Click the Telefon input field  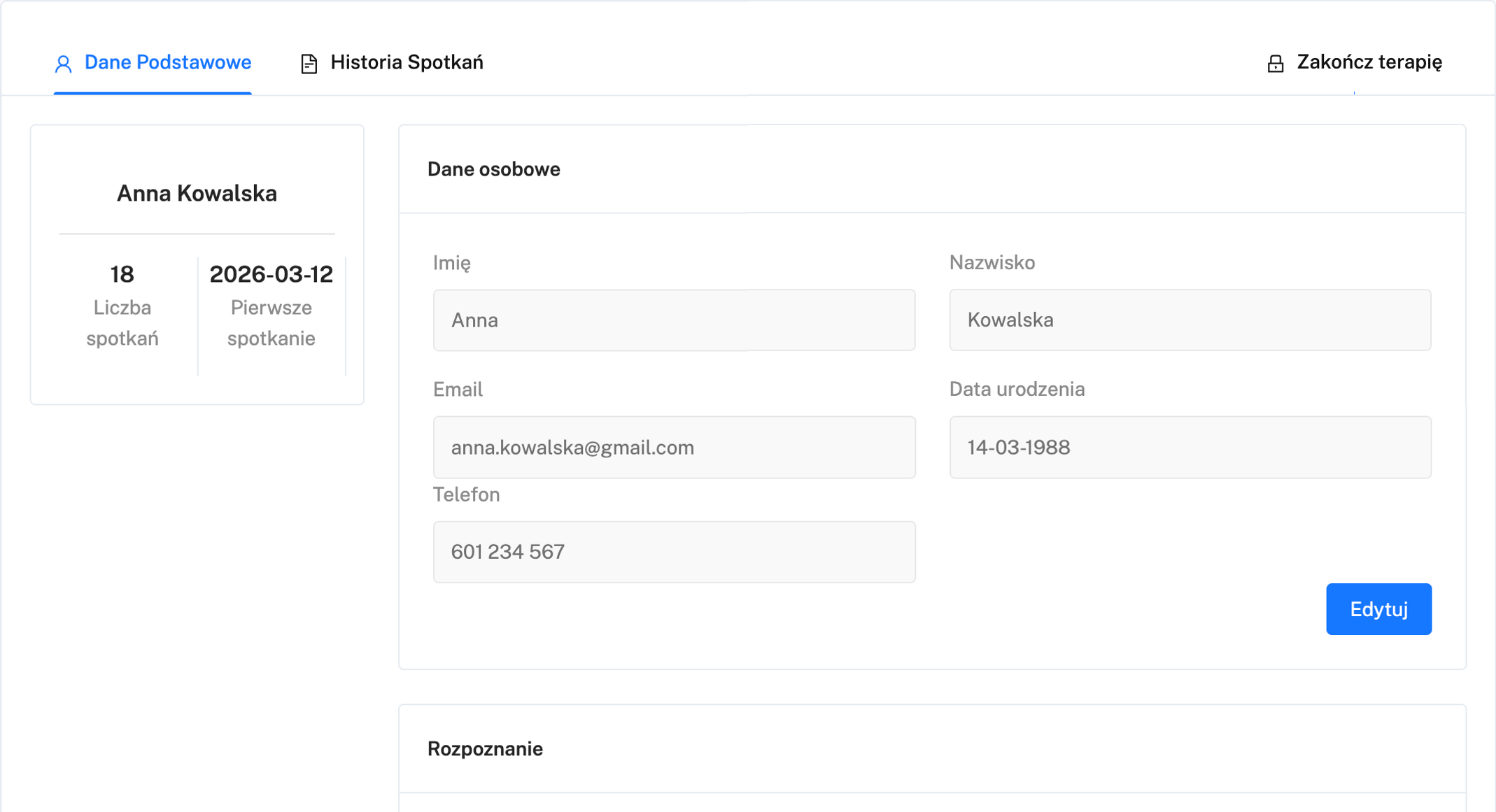pos(674,552)
